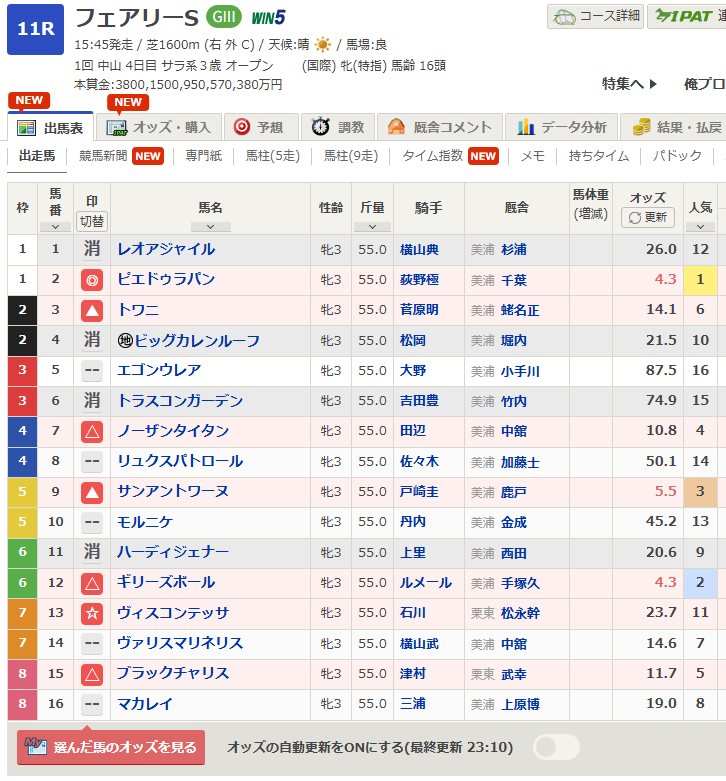This screenshot has width=726, height=781.
Task: Open the 俺プロ link
Action: pos(704,84)
